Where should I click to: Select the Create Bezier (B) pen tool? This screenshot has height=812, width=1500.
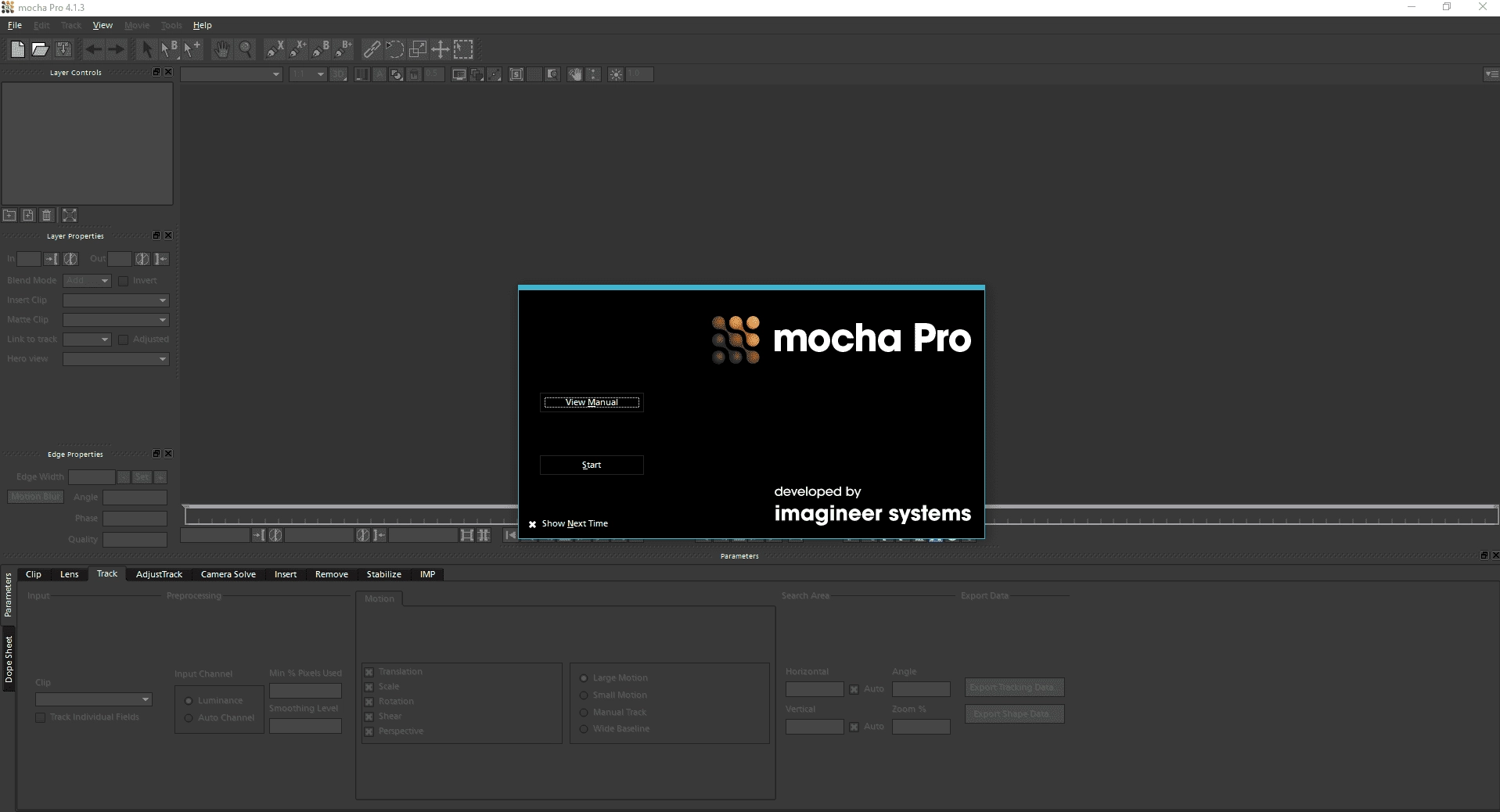321,49
